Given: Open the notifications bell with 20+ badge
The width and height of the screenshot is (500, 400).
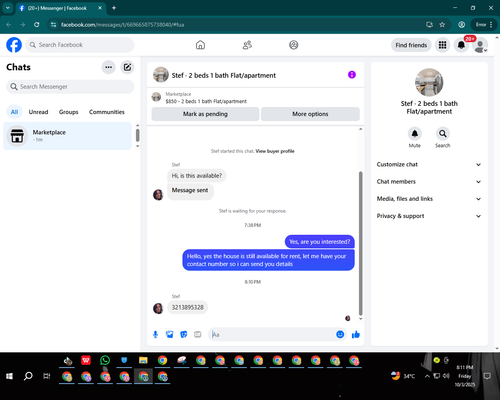Looking at the screenshot, I should click(x=461, y=45).
